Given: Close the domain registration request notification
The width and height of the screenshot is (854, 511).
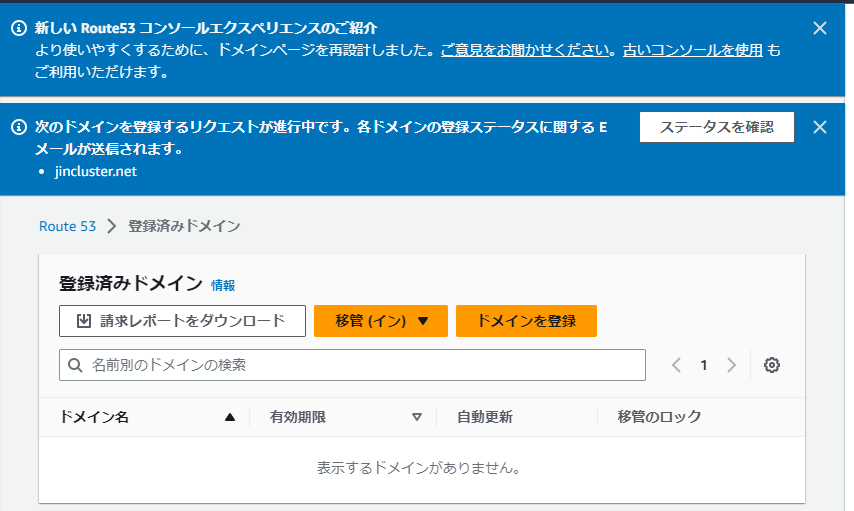Looking at the screenshot, I should [x=820, y=127].
